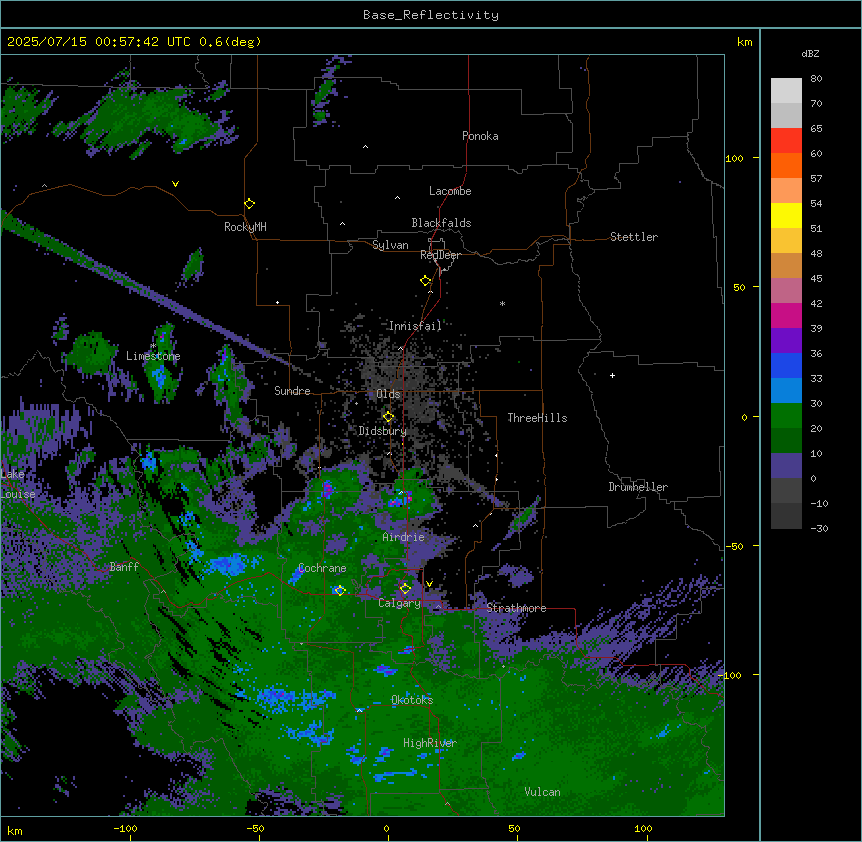This screenshot has width=862, height=842.
Task: Select the Olds label
Action: (x=388, y=394)
